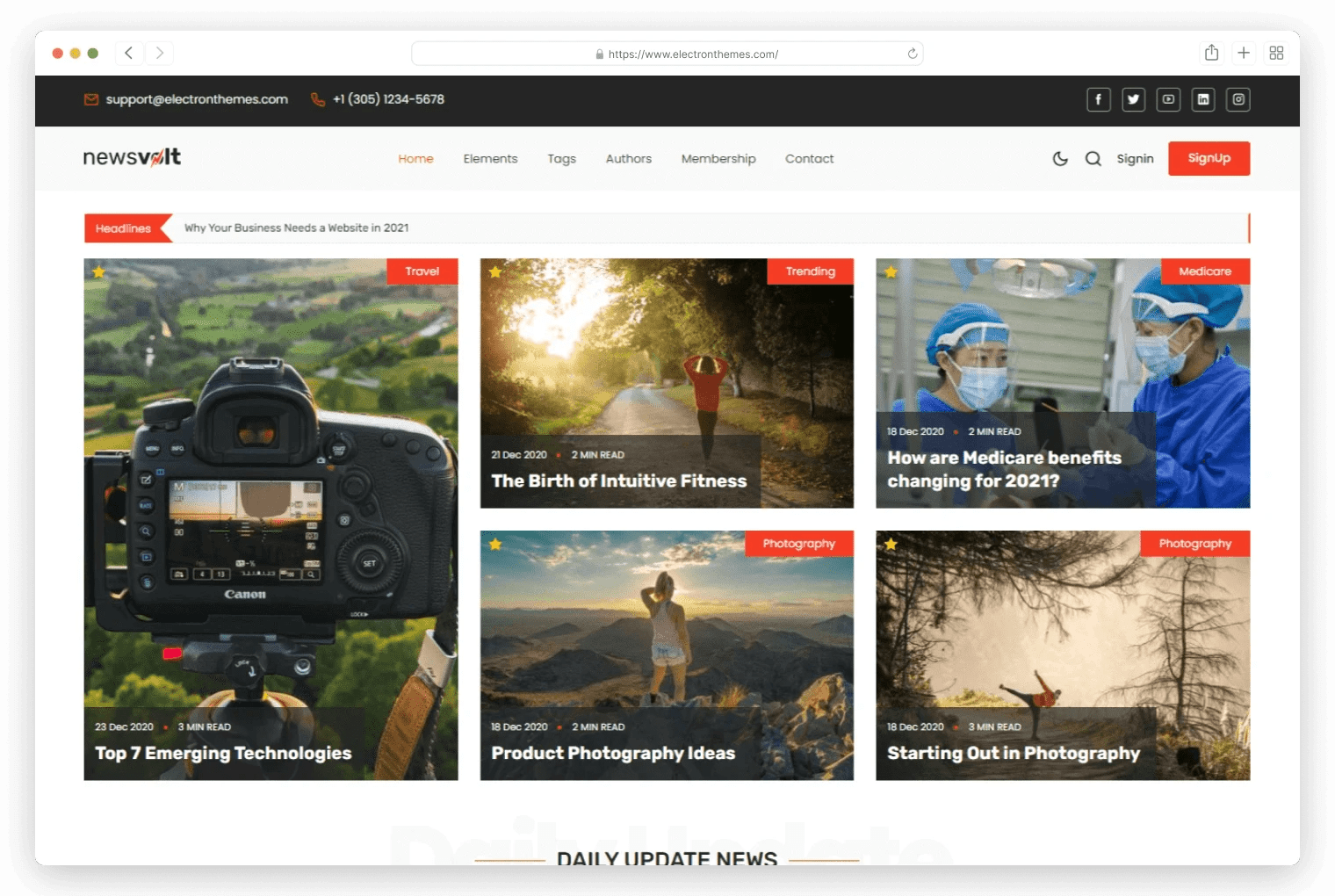The image size is (1335, 896).
Task: Click the browser address bar URL field
Action: click(667, 54)
